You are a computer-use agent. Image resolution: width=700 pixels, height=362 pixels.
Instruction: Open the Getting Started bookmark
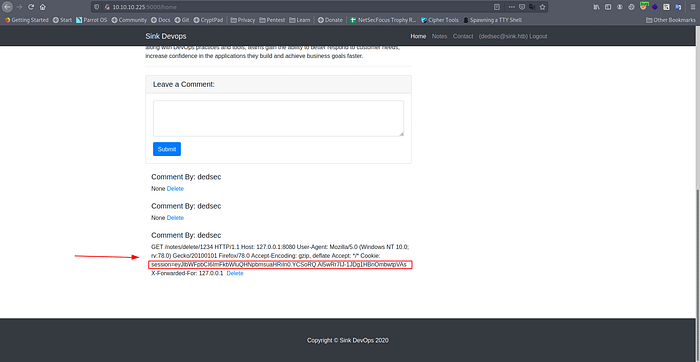pos(27,20)
